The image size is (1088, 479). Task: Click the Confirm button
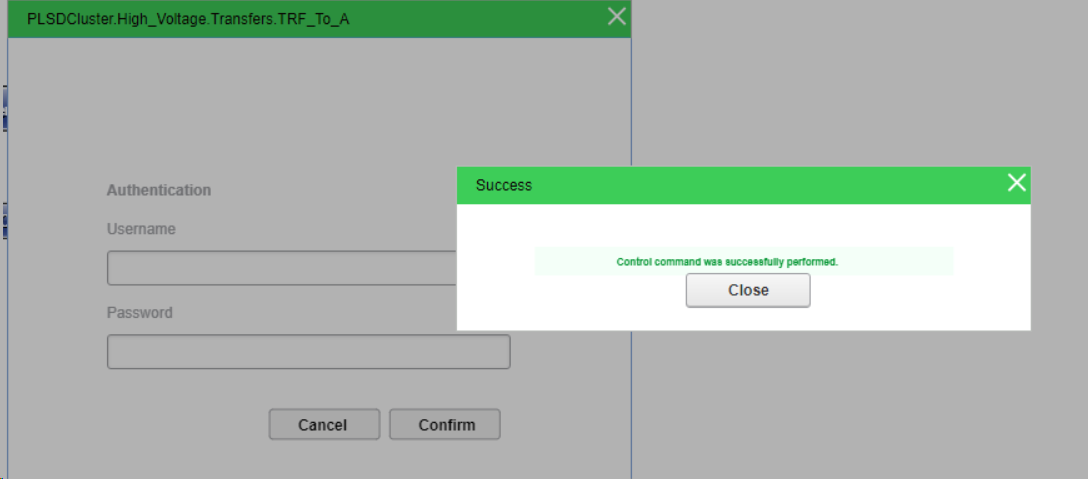pyautogui.click(x=445, y=424)
